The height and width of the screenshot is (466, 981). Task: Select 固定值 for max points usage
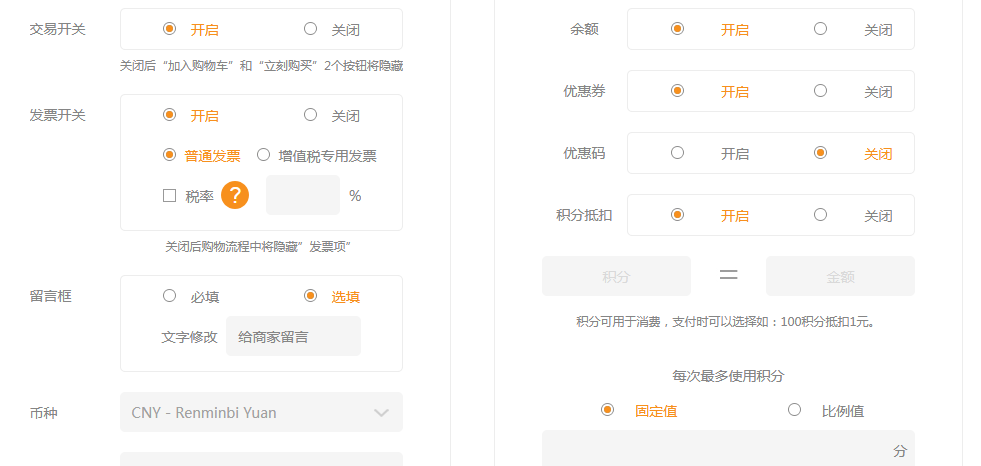coord(608,410)
